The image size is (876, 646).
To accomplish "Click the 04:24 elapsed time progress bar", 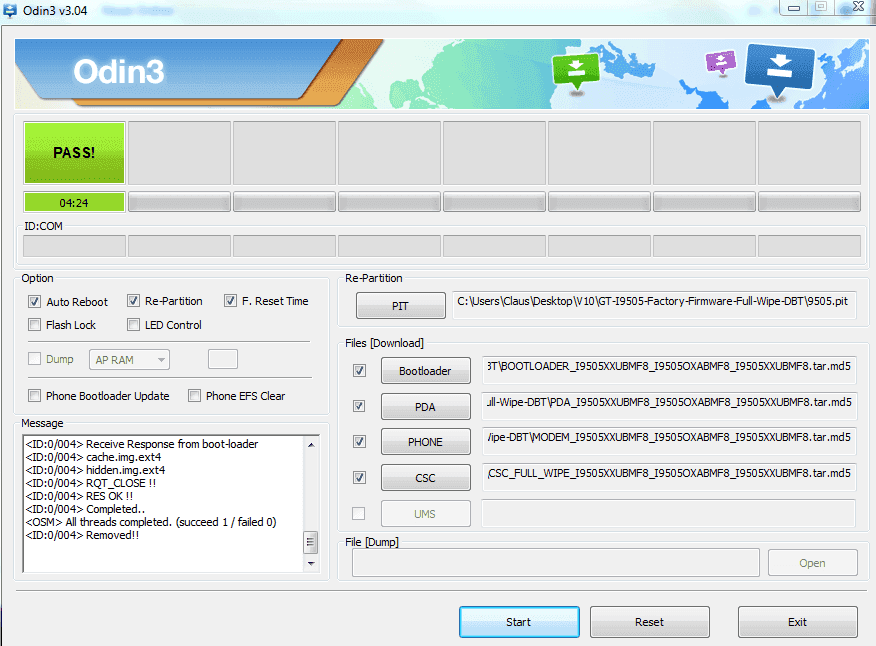I will (74, 202).
